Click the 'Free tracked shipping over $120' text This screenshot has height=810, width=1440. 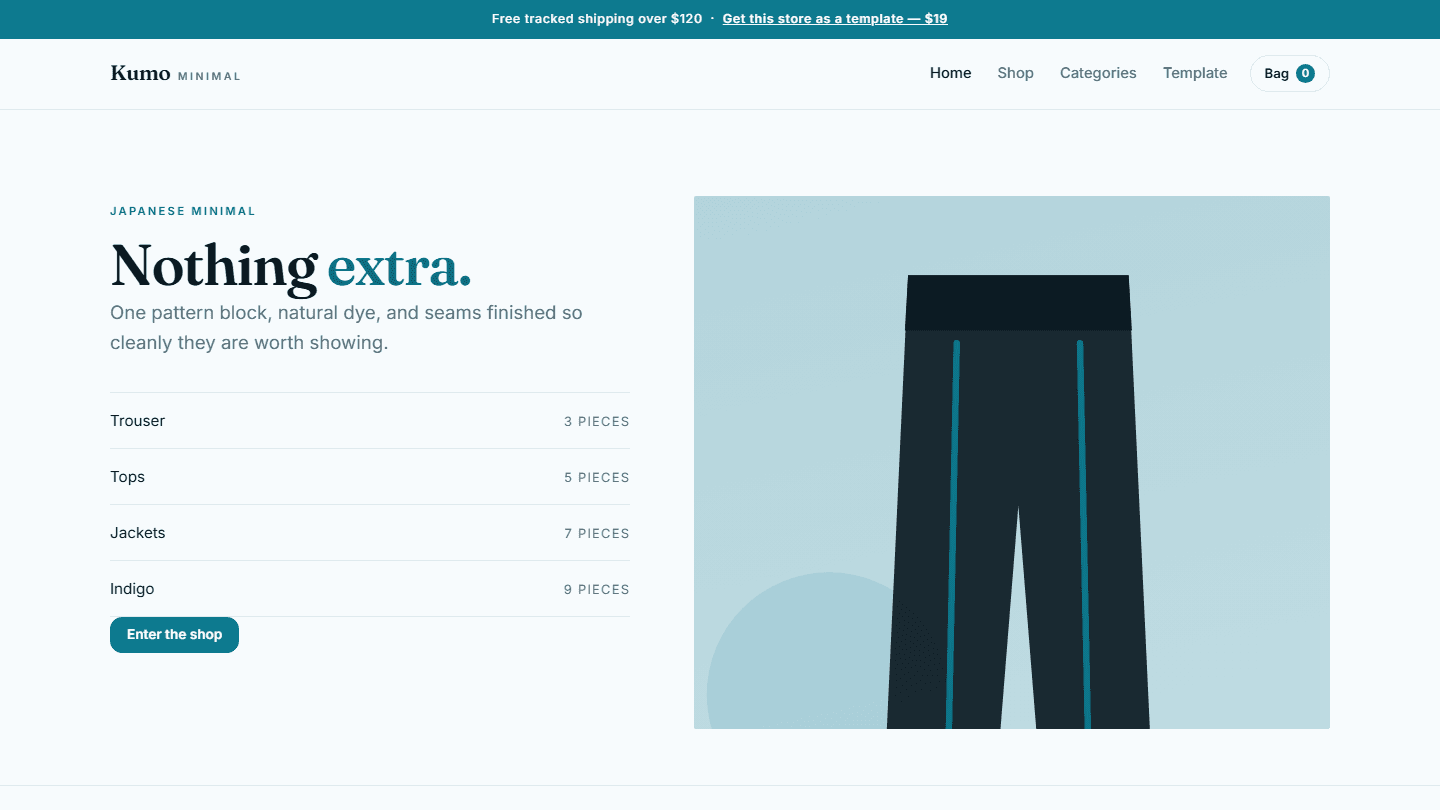(x=597, y=19)
